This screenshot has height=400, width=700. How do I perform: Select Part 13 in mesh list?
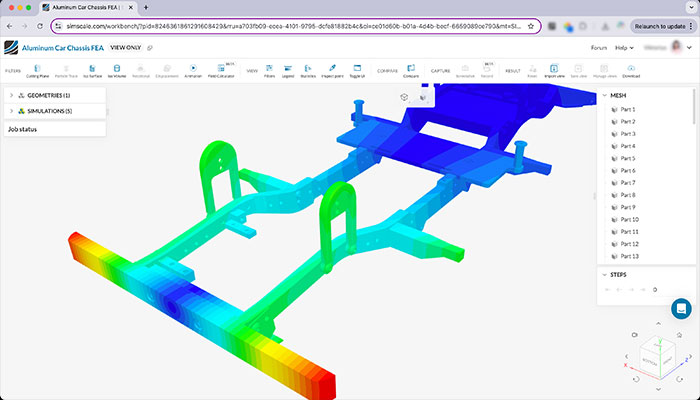[629, 256]
